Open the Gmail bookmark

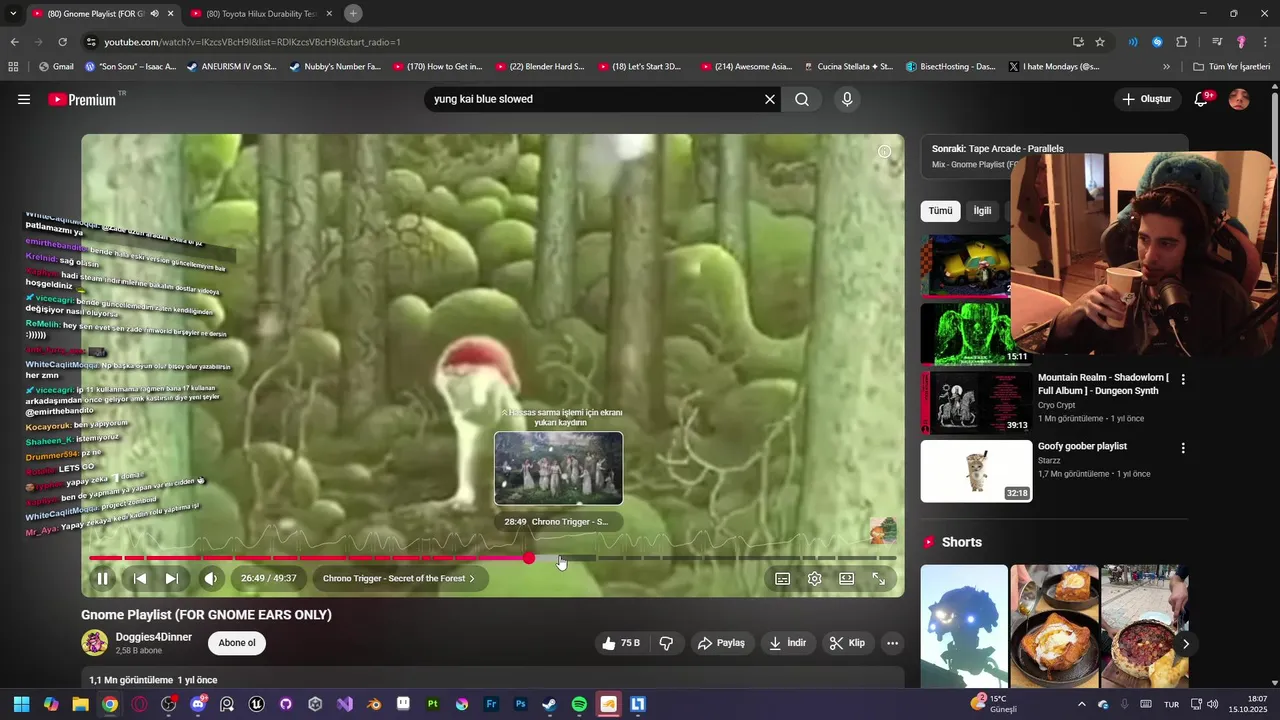(56, 67)
